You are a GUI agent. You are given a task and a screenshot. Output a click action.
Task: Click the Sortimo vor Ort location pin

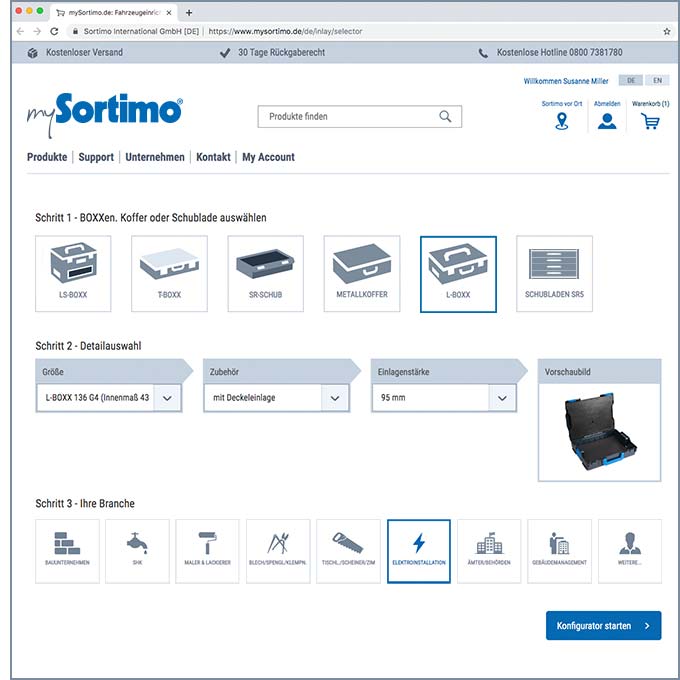pyautogui.click(x=561, y=121)
